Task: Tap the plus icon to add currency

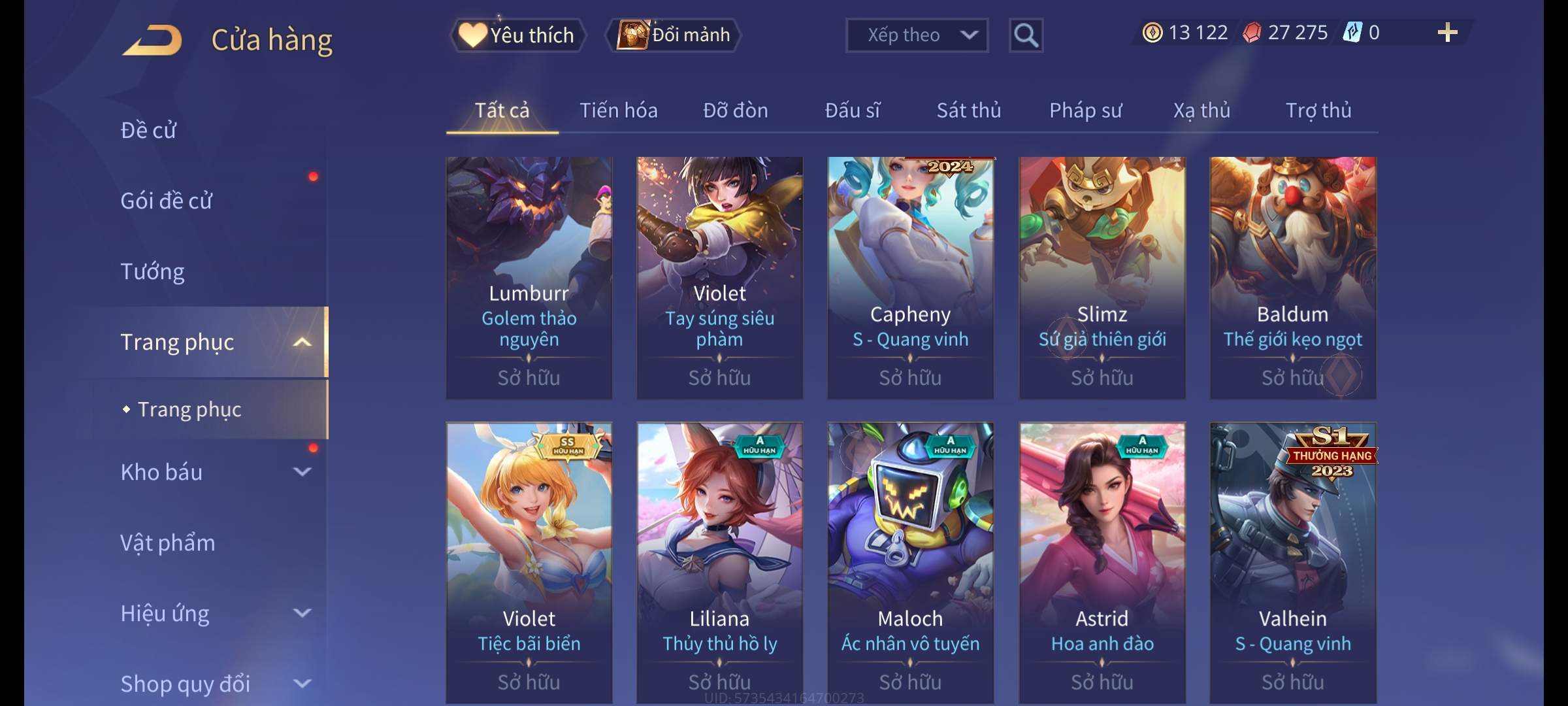Action: [1448, 33]
